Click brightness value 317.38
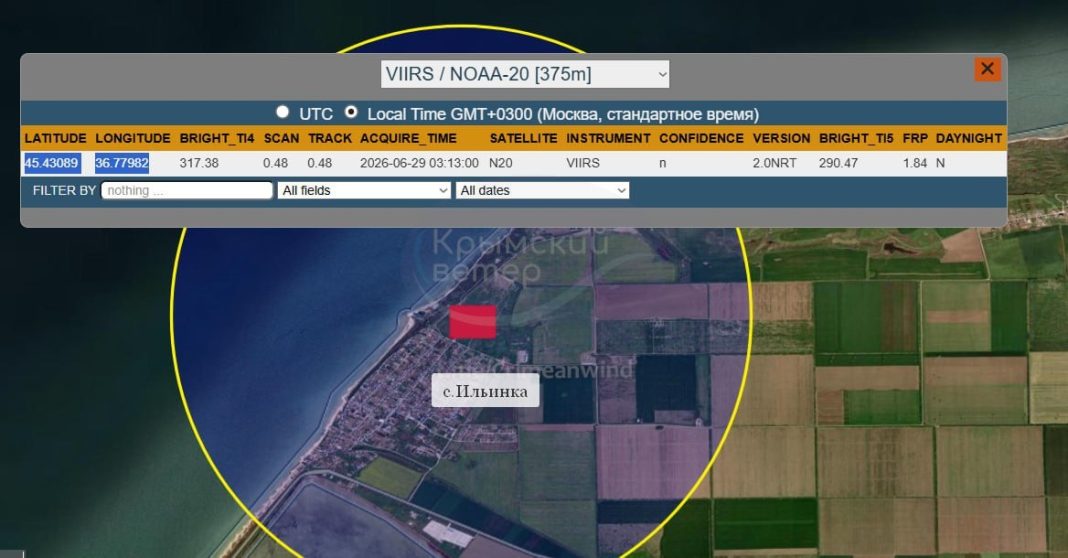This screenshot has width=1068, height=558. (199, 163)
